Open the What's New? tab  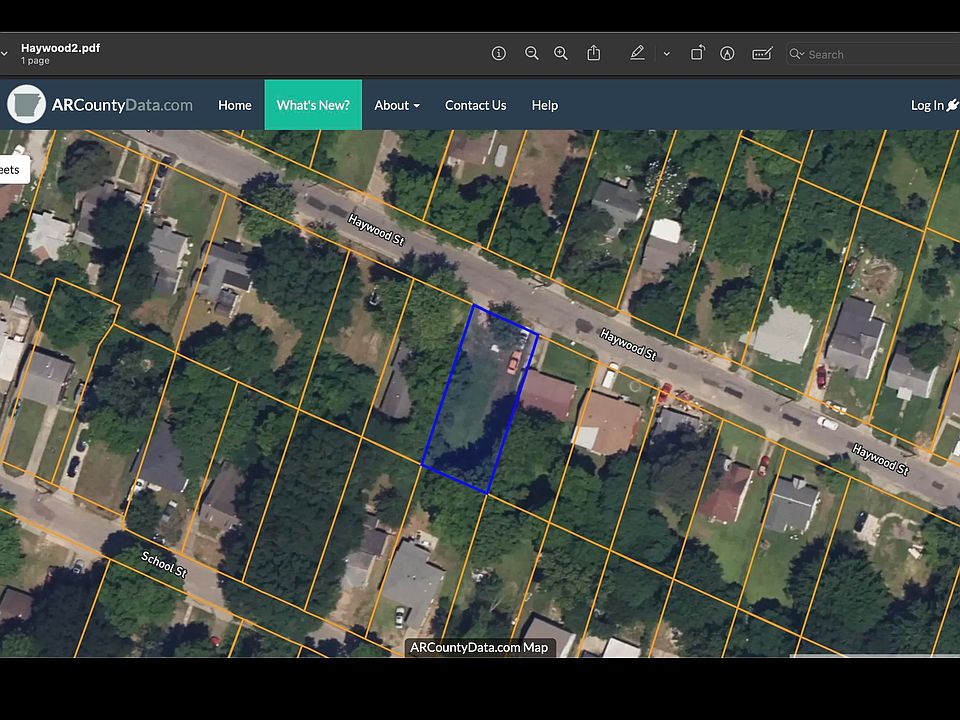(x=313, y=105)
